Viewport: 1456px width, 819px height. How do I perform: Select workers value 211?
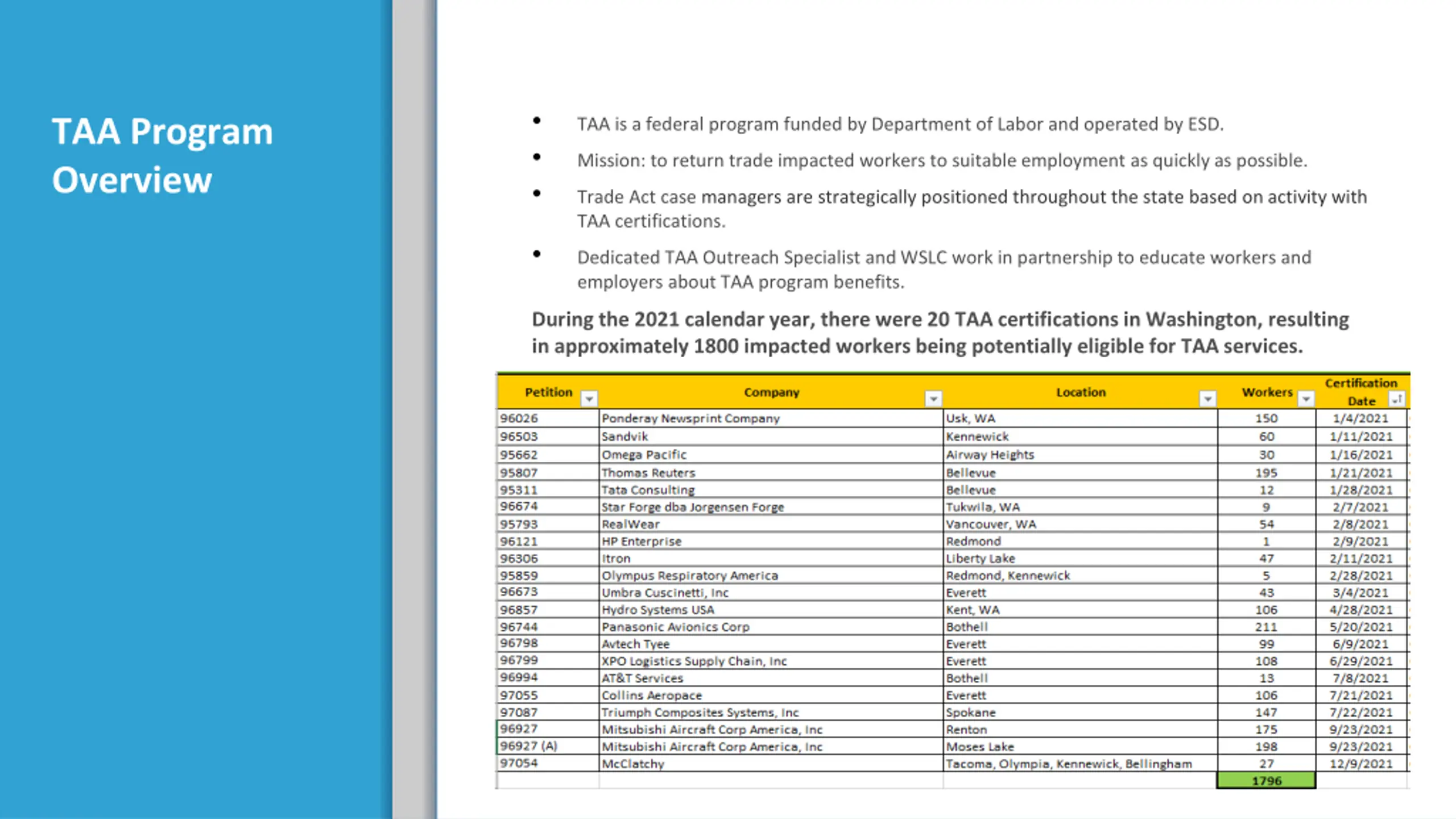pos(1267,626)
